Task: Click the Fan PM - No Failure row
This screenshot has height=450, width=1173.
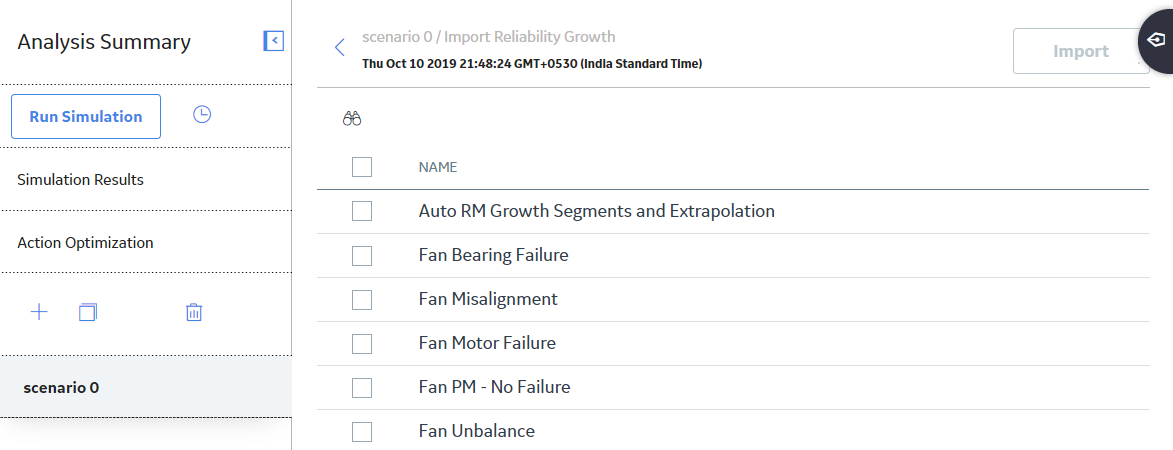Action: [x=733, y=387]
